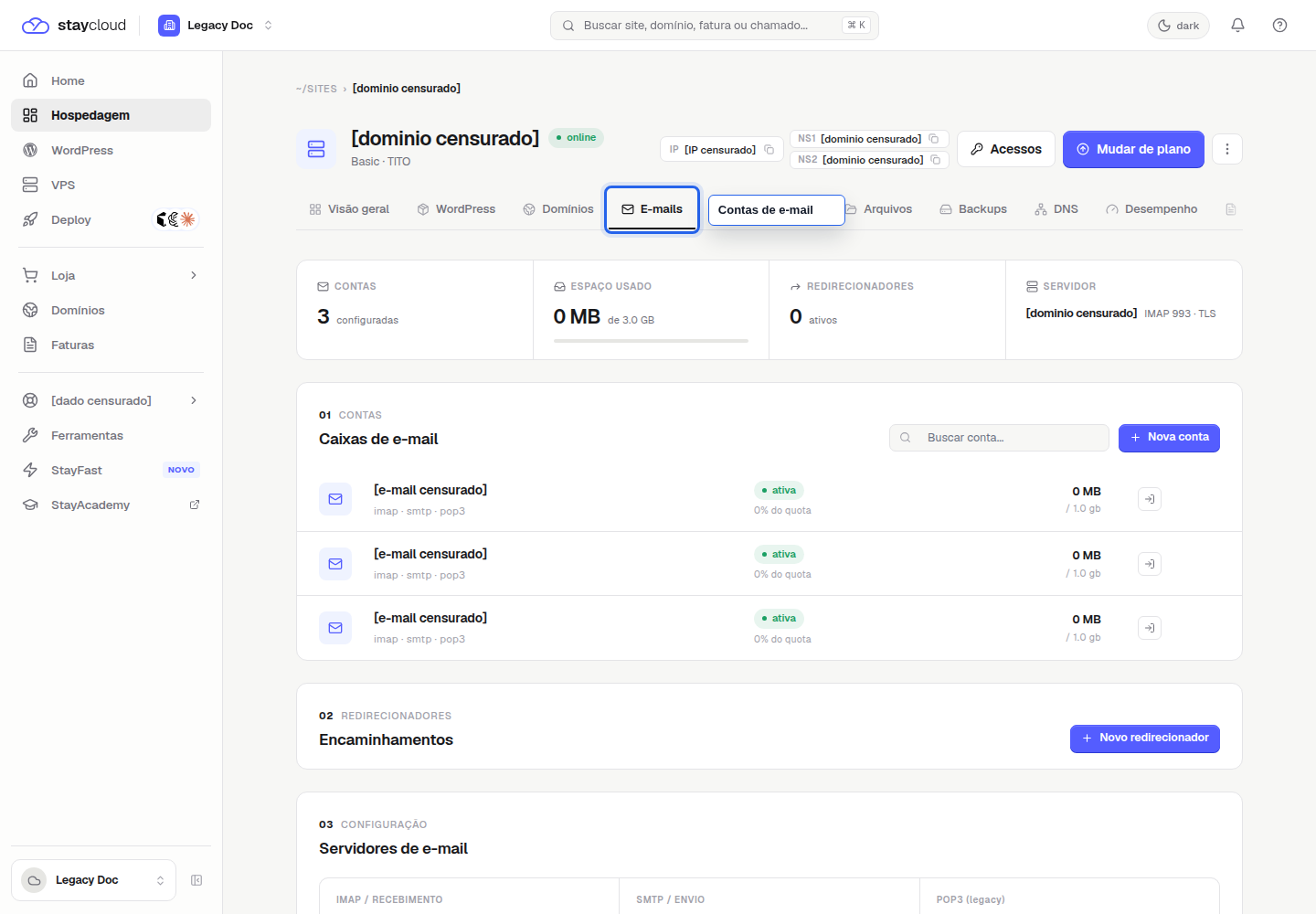Click the Acessos button
The height and width of the screenshot is (914, 1316).
1006,149
